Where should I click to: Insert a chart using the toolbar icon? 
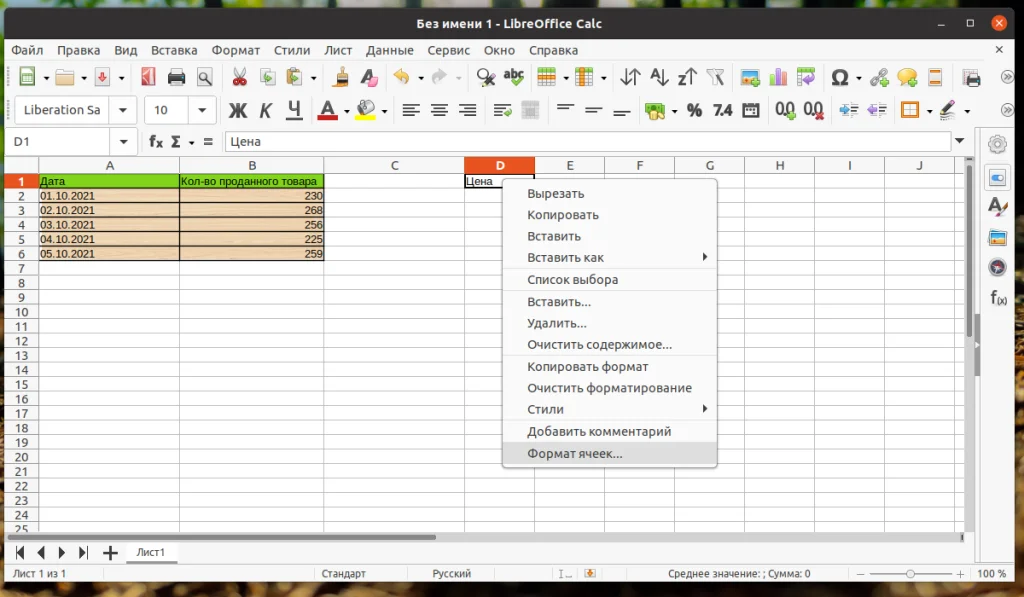tap(778, 77)
